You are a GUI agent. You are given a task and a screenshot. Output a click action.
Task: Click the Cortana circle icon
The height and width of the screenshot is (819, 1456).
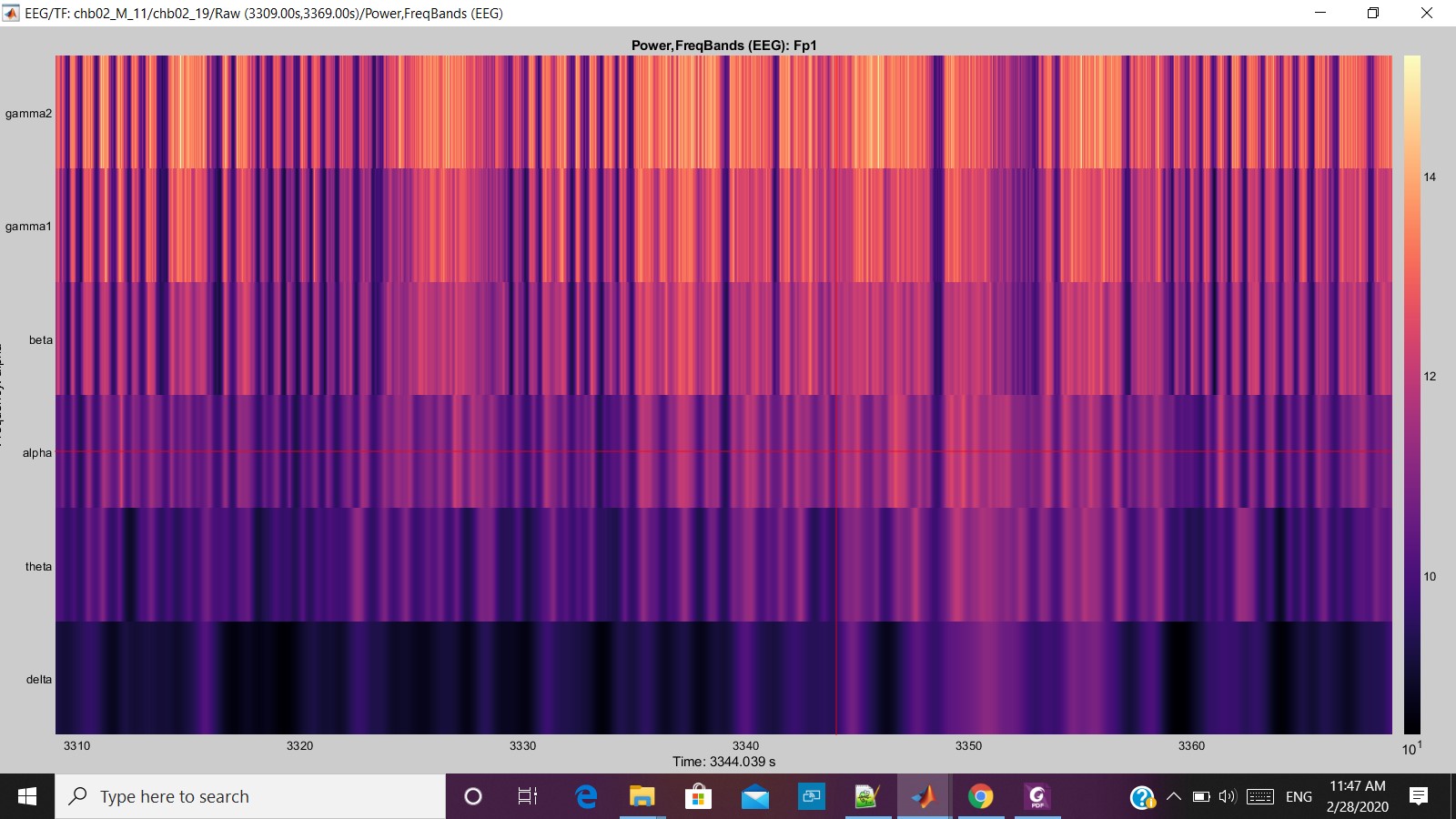point(472,796)
